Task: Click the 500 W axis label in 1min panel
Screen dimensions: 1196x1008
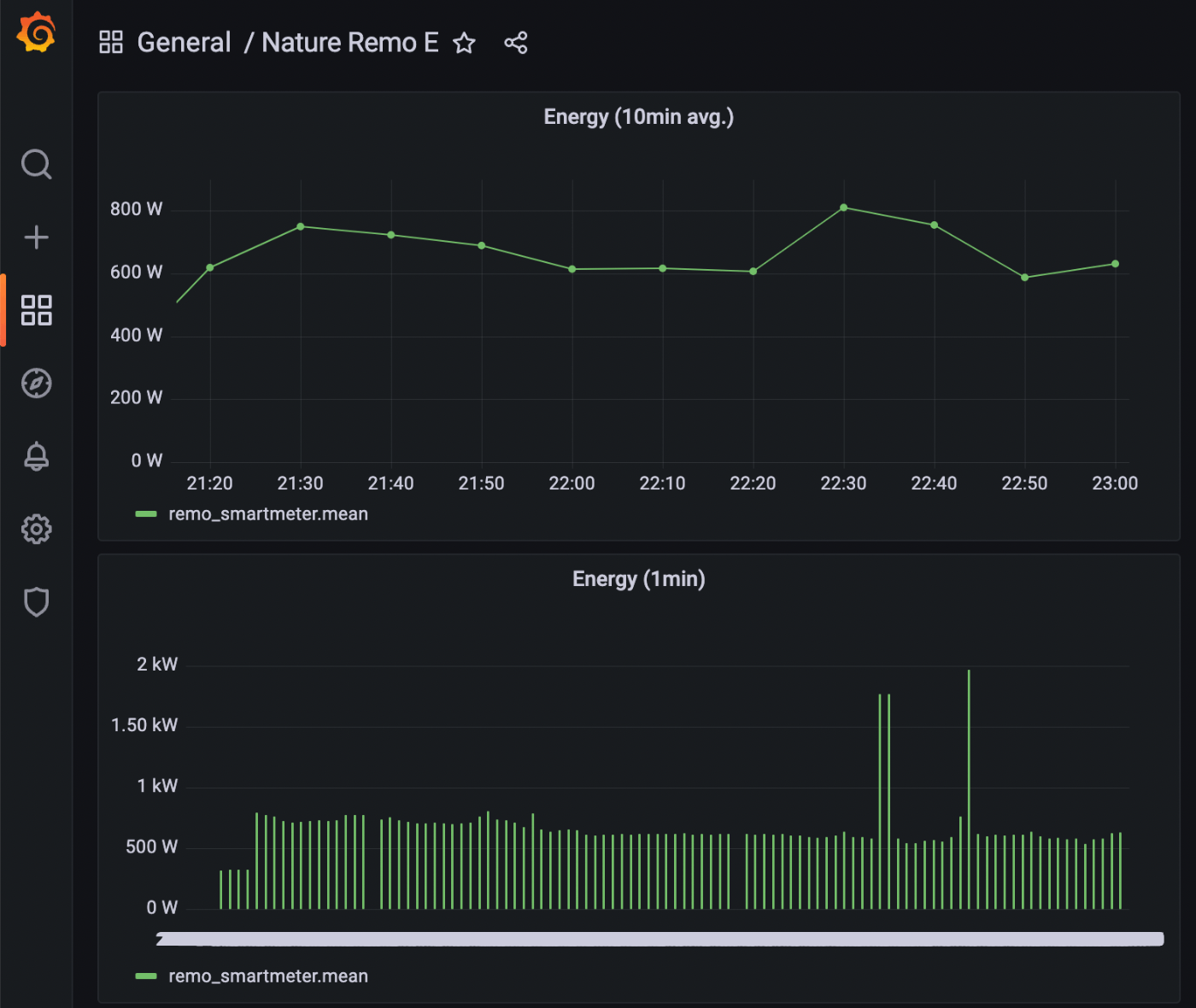Action: [151, 847]
